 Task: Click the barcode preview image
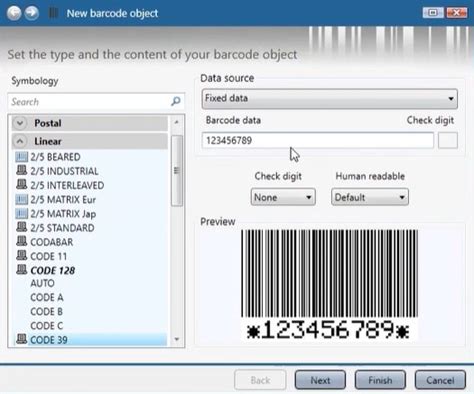329,284
